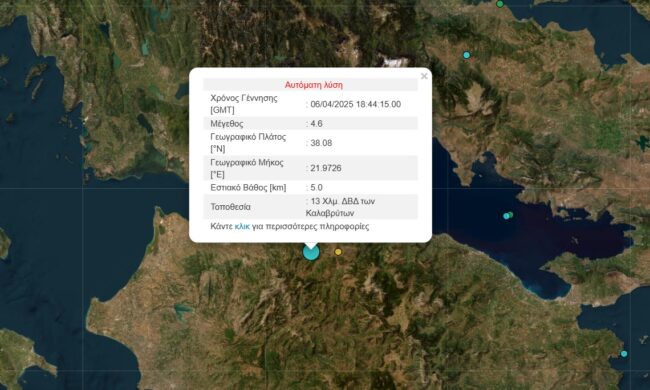This screenshot has height=390, width=650.
Task: Click the 'Μέγεθος' label row
Action: (x=310, y=124)
